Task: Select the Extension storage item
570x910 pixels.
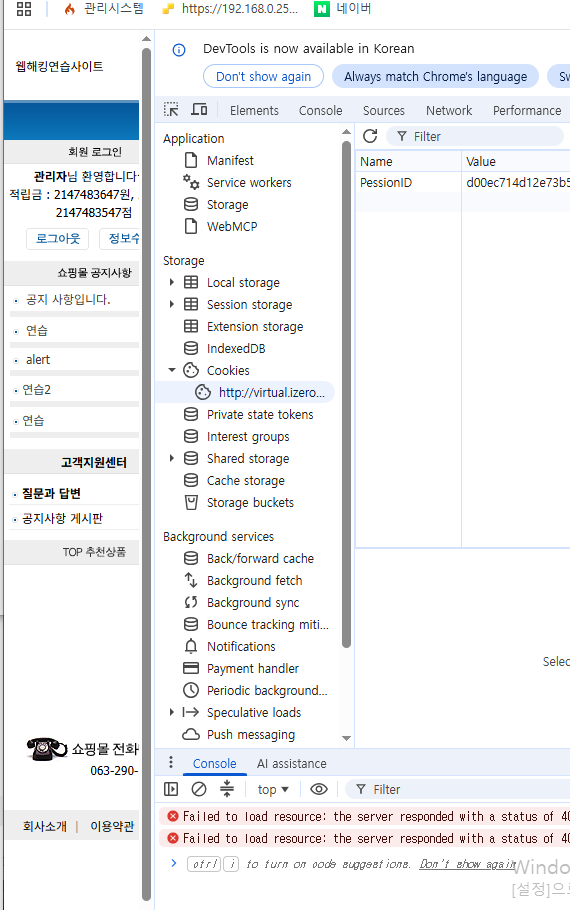Action: pyautogui.click(x=255, y=327)
